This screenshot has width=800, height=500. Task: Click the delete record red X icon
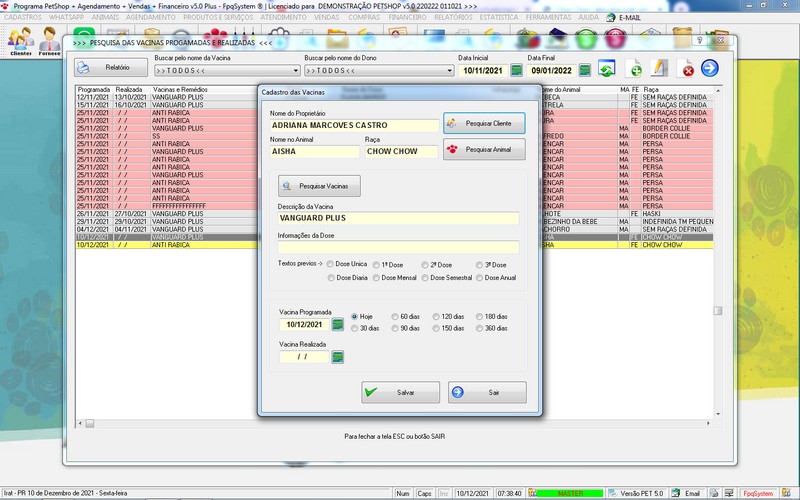(x=686, y=68)
